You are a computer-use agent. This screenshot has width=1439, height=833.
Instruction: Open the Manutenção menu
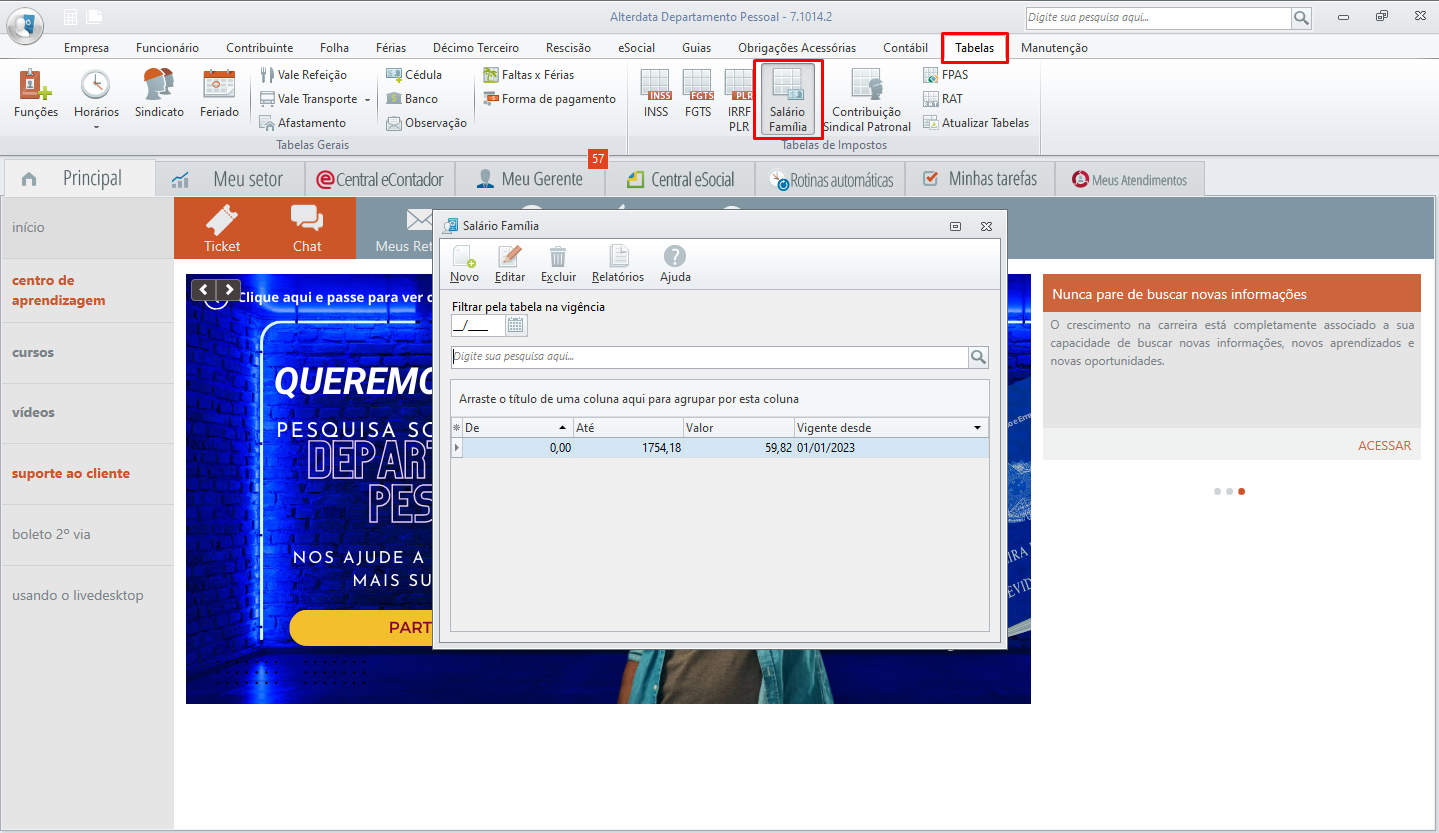click(1054, 48)
